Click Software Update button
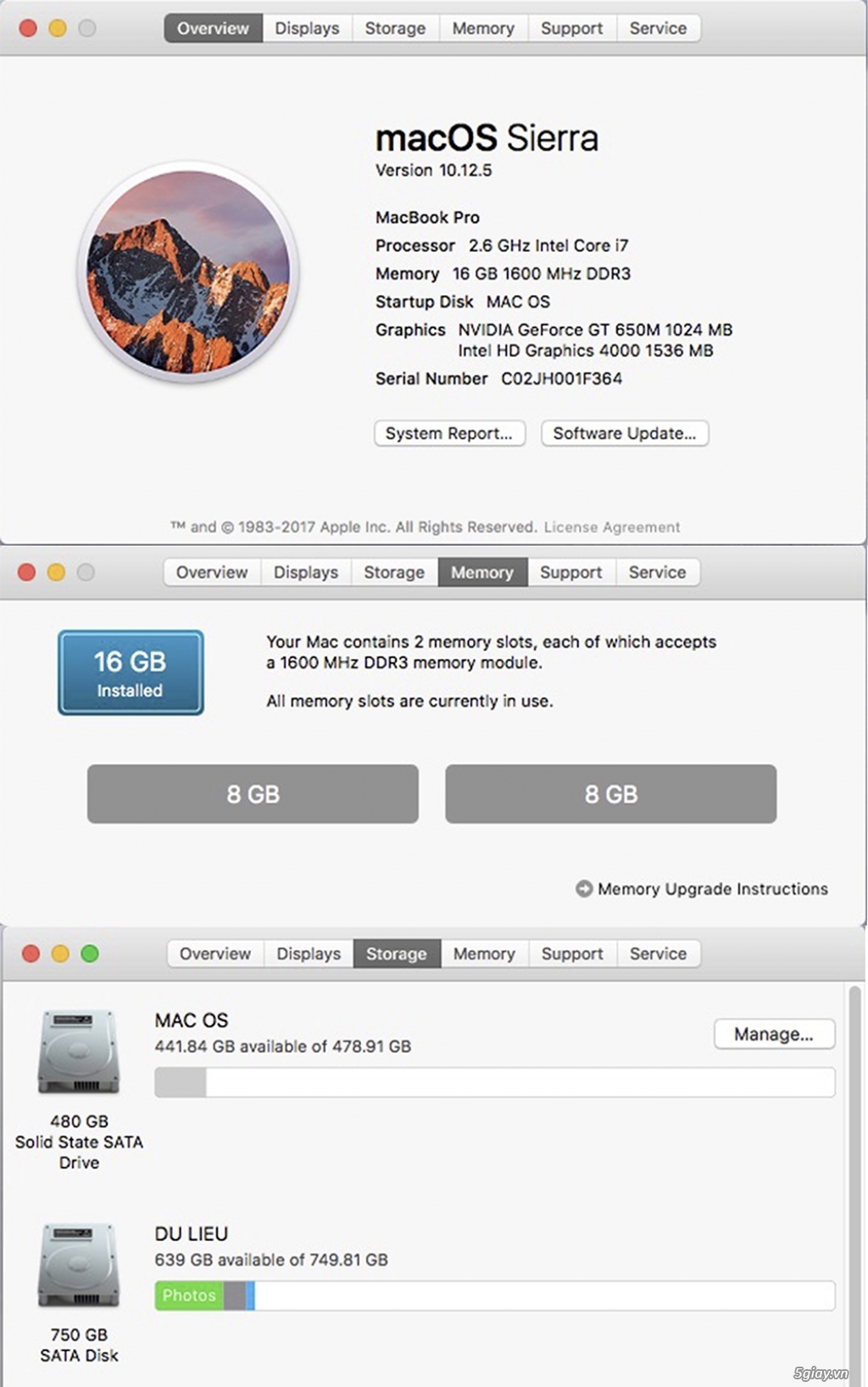The image size is (868, 1387). pos(625,433)
